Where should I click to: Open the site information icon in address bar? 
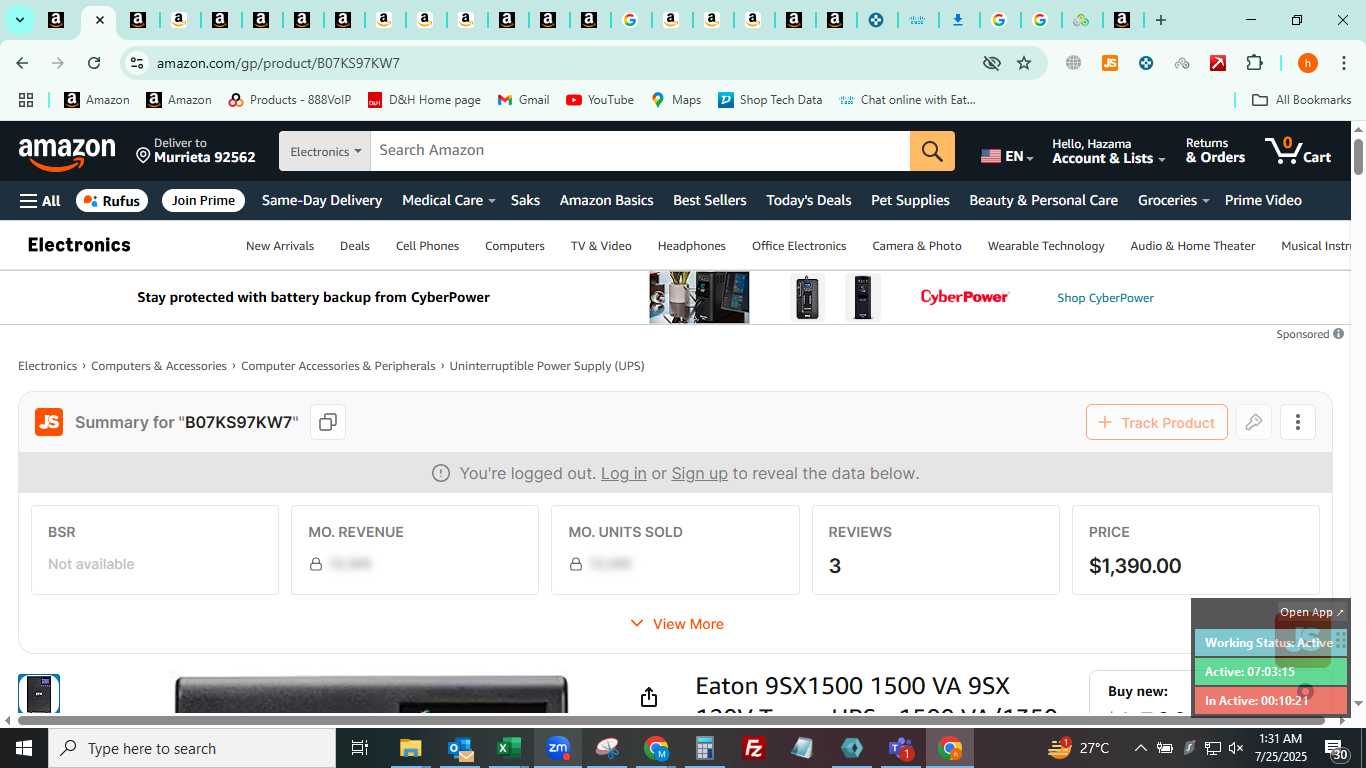pos(136,63)
